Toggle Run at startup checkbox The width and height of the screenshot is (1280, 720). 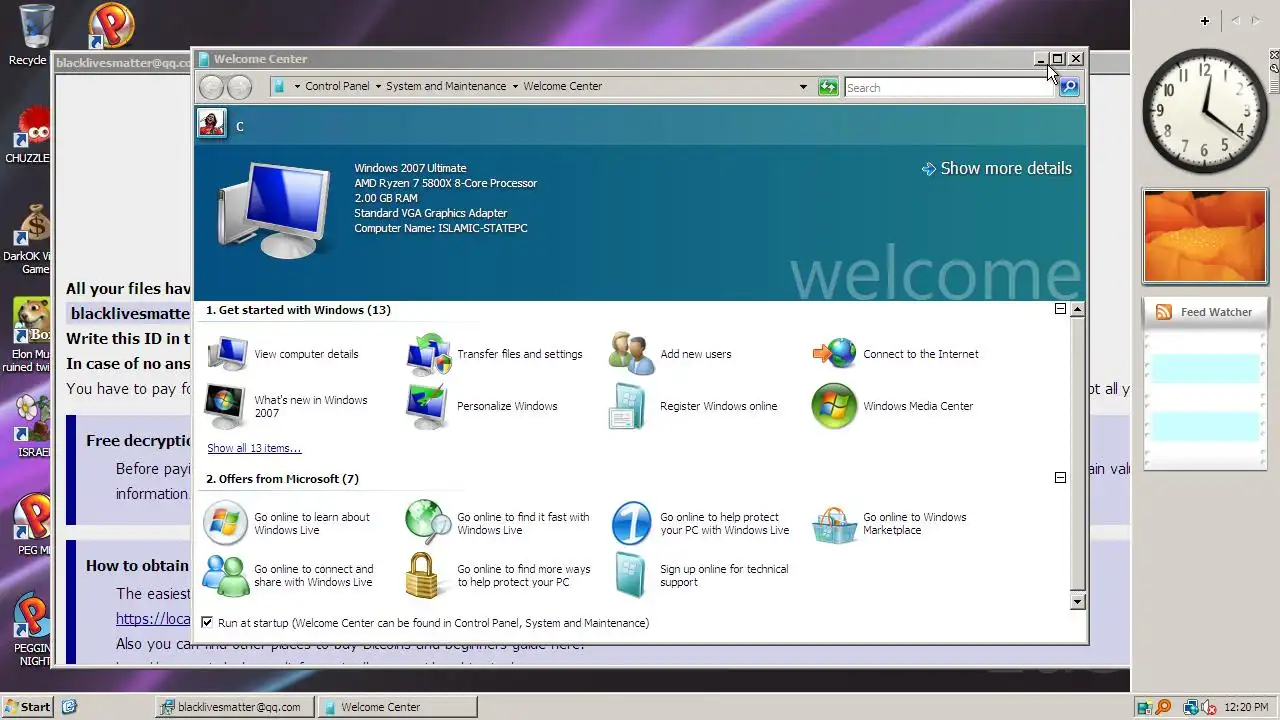coord(207,623)
